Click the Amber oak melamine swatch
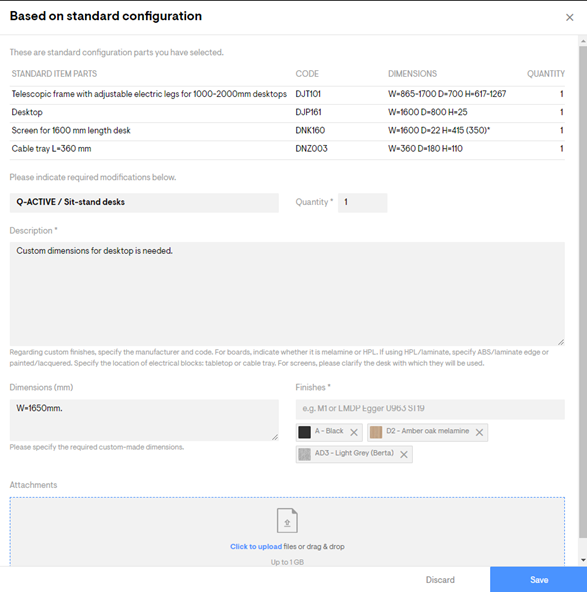The width and height of the screenshot is (587, 592). [376, 432]
